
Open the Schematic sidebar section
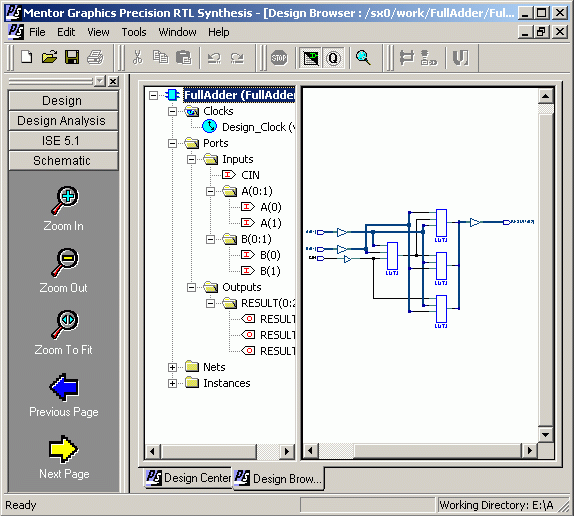(x=63, y=161)
